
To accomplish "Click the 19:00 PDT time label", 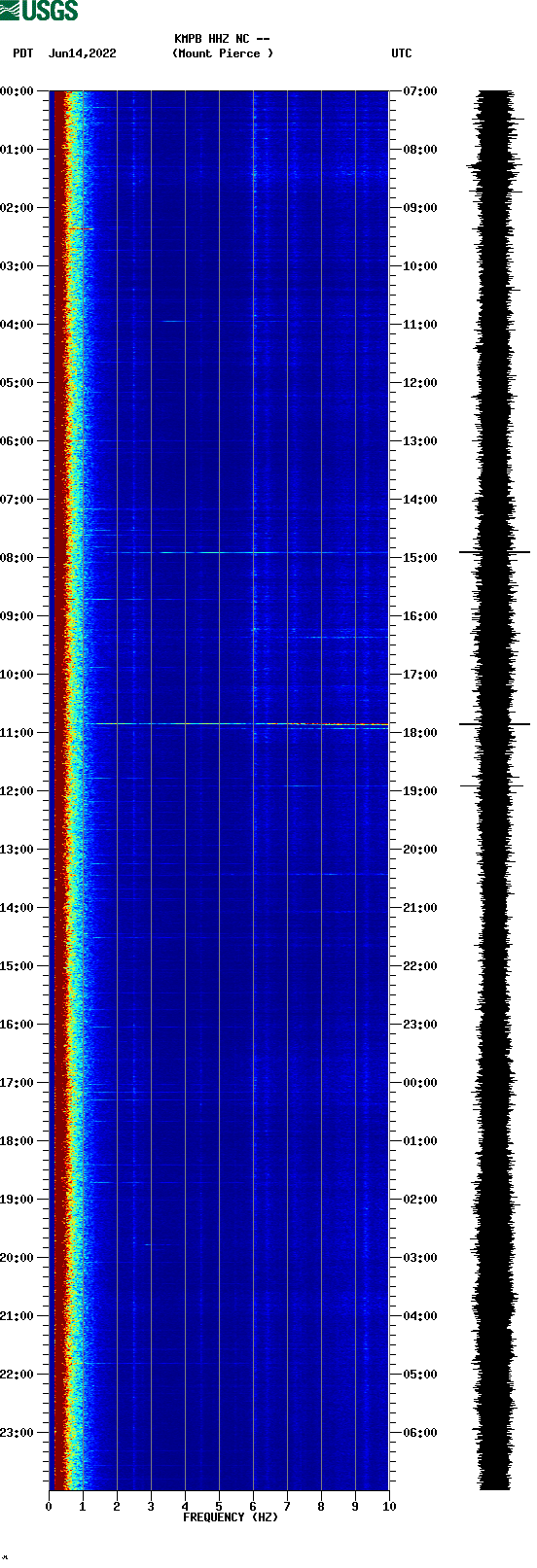I will [18, 1200].
